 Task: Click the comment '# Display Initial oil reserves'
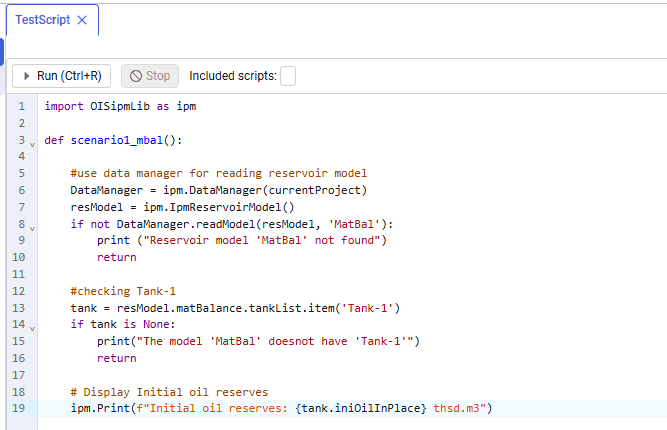tap(169, 392)
